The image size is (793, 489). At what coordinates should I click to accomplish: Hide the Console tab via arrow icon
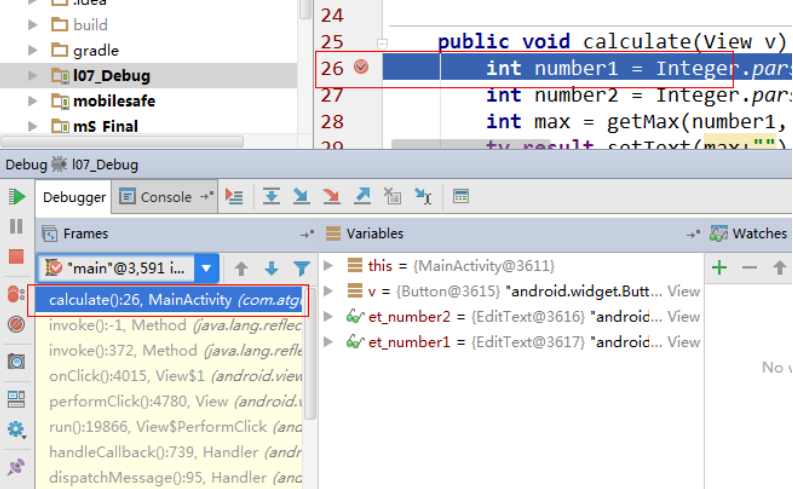pyautogui.click(x=206, y=195)
